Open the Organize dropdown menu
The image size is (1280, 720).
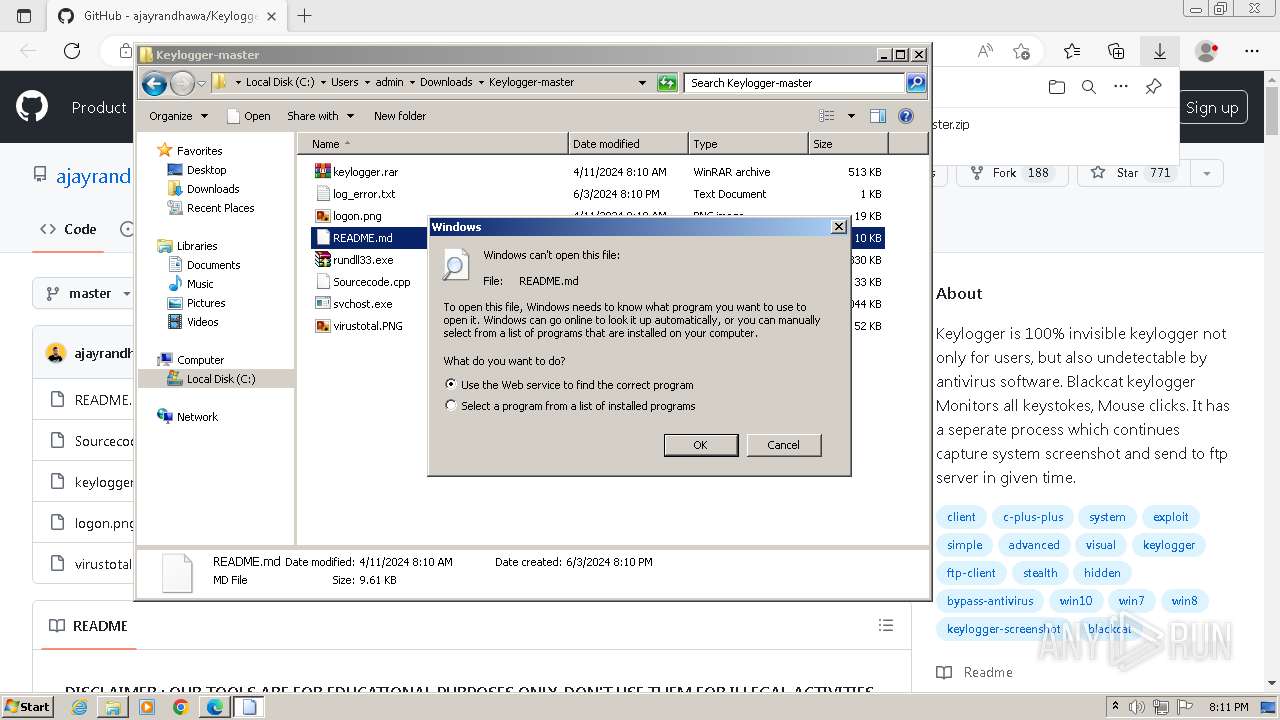coord(178,116)
